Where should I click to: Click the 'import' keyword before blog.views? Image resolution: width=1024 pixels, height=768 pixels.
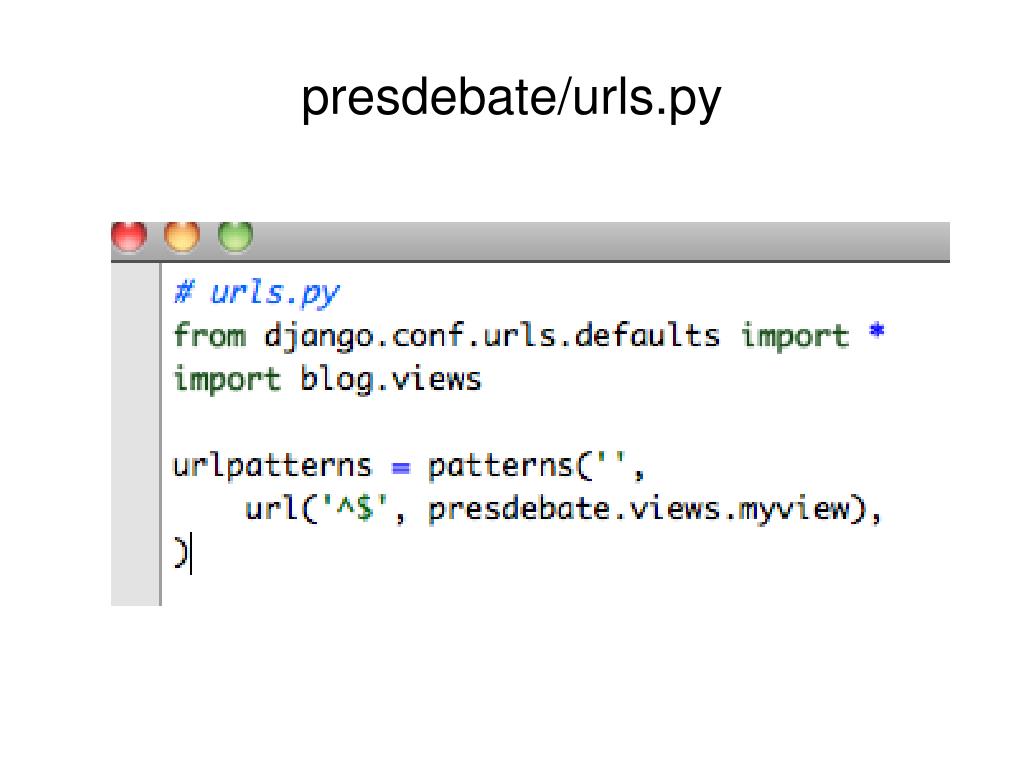227,380
